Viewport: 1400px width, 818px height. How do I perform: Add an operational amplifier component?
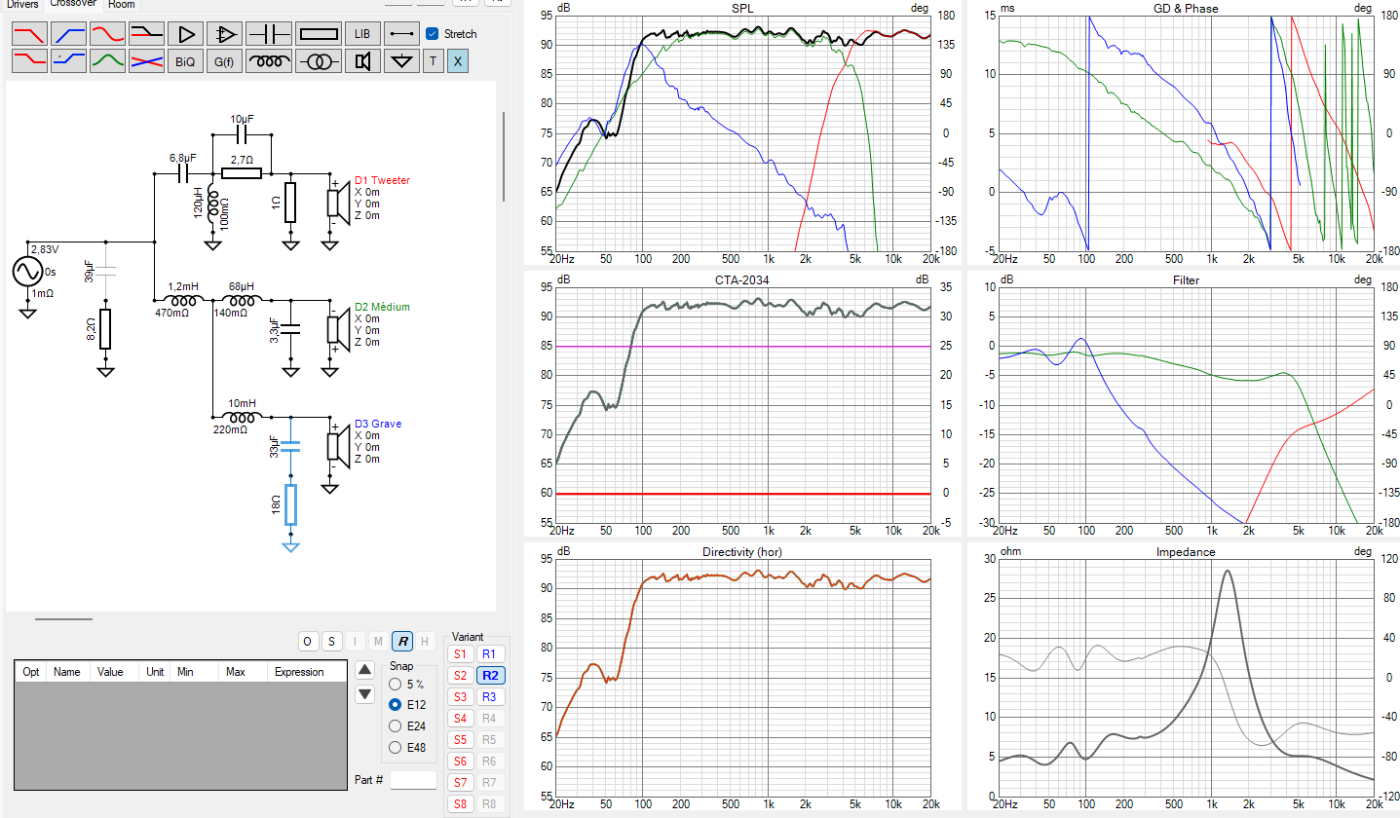pyautogui.click(x=224, y=33)
